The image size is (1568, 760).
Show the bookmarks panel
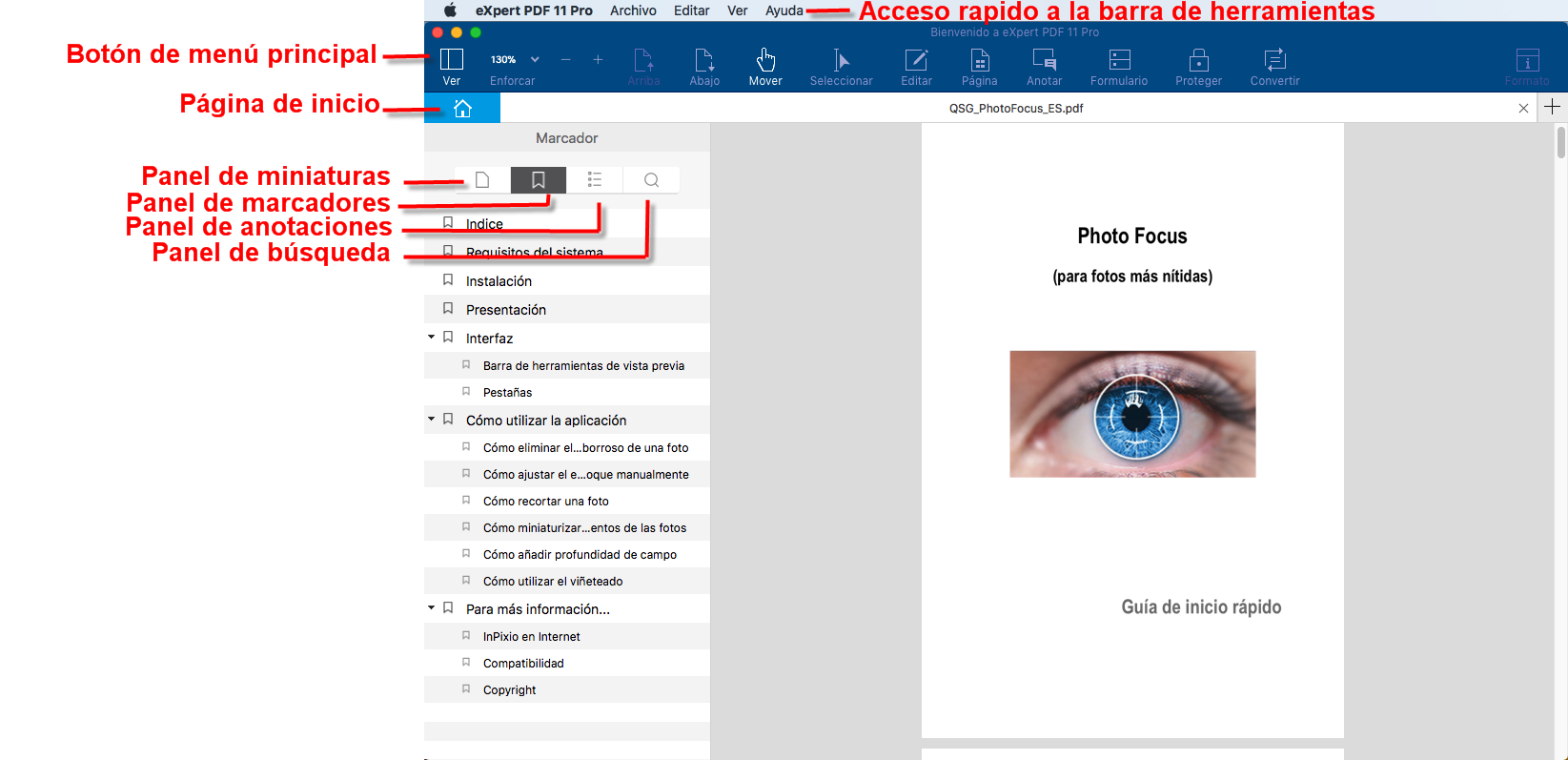coord(539,180)
